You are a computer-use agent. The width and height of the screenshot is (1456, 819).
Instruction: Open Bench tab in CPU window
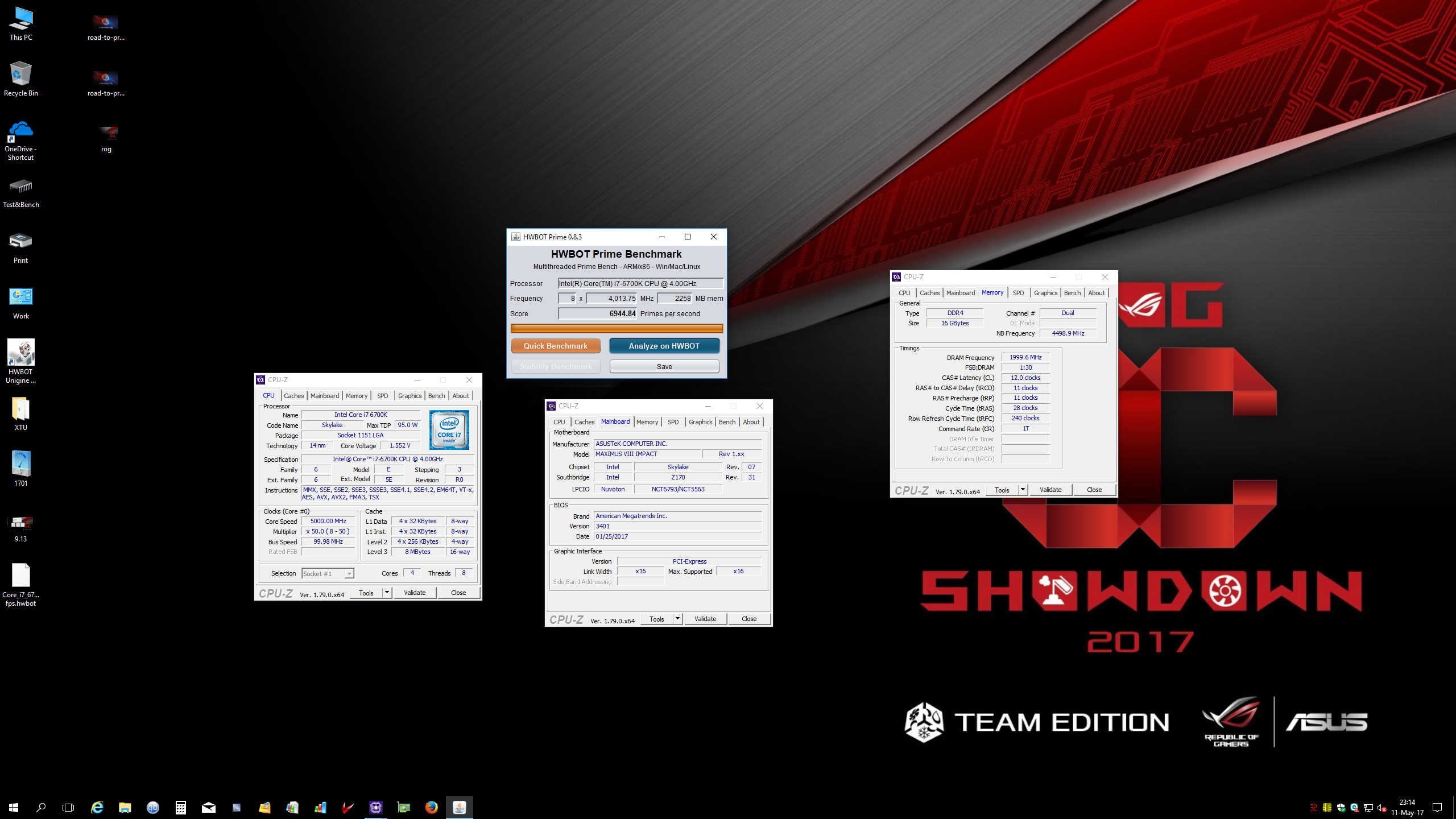pos(437,396)
